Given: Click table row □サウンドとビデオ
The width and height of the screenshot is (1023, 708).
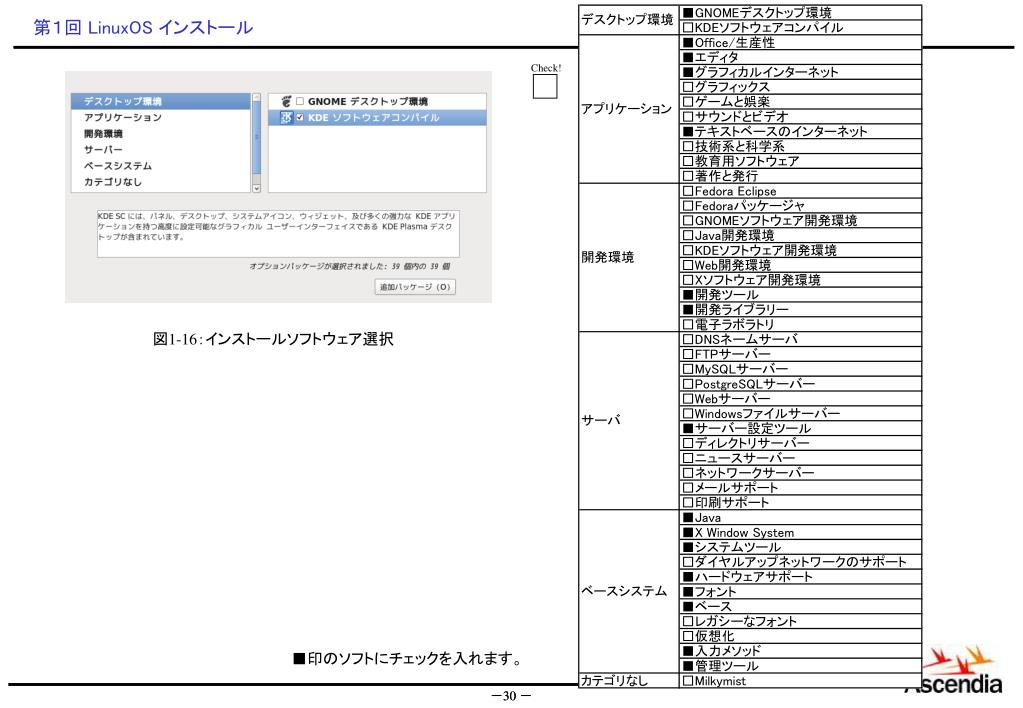Looking at the screenshot, I should click(801, 117).
